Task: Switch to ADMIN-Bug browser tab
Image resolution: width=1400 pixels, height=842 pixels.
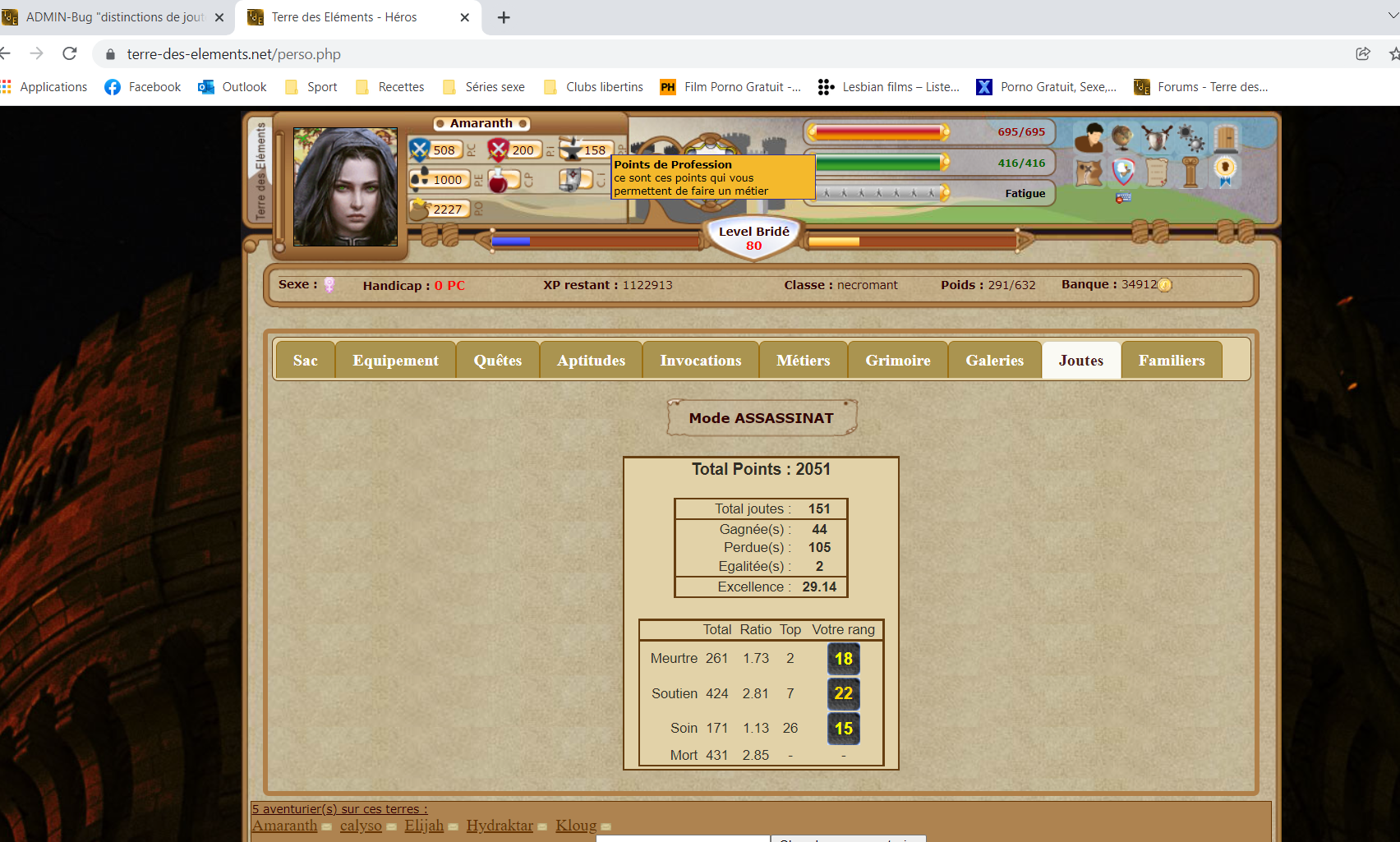Action: 115,17
